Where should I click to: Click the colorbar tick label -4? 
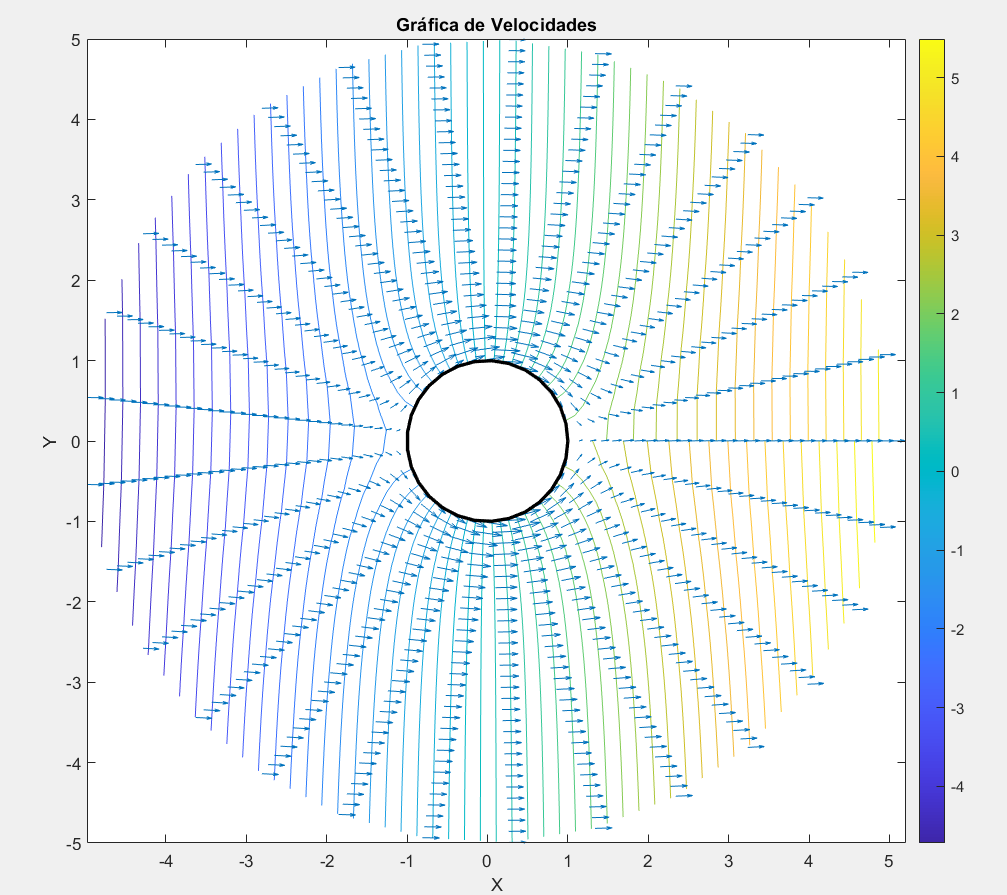pos(958,786)
